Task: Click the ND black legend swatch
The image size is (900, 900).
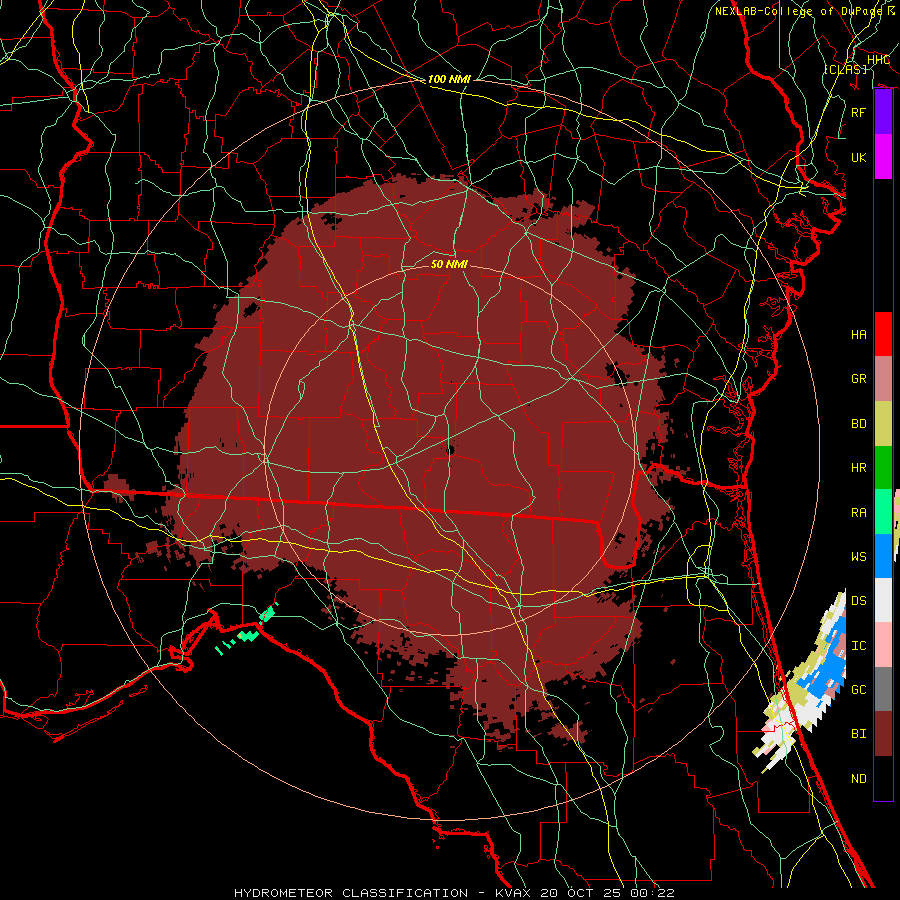Action: pos(883,778)
